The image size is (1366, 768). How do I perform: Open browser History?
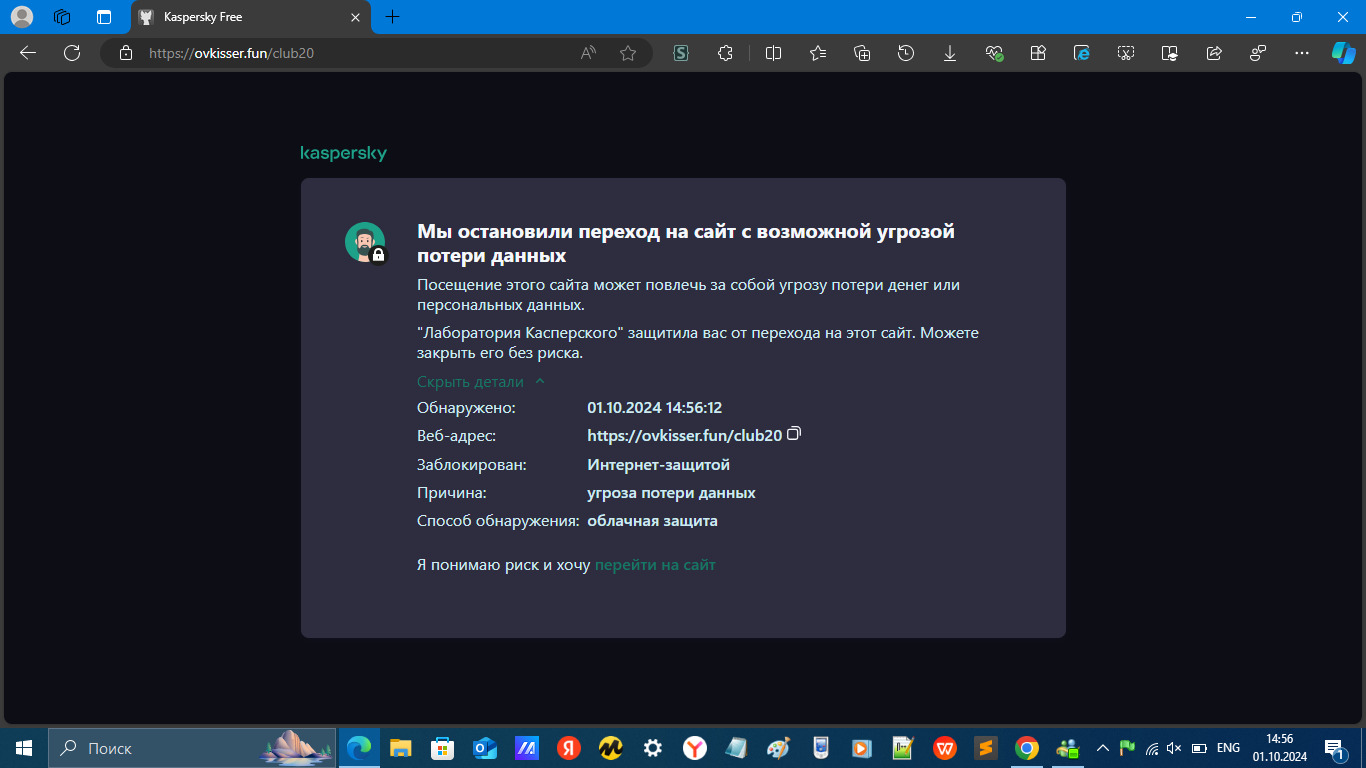pyautogui.click(x=906, y=53)
